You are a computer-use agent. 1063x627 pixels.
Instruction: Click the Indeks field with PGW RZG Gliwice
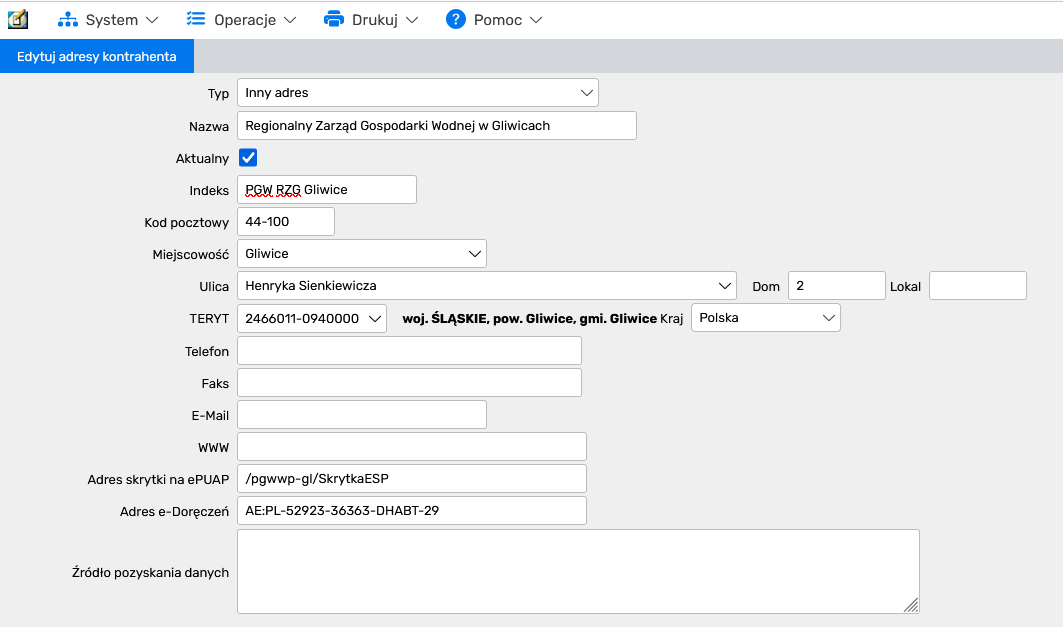[x=327, y=190]
